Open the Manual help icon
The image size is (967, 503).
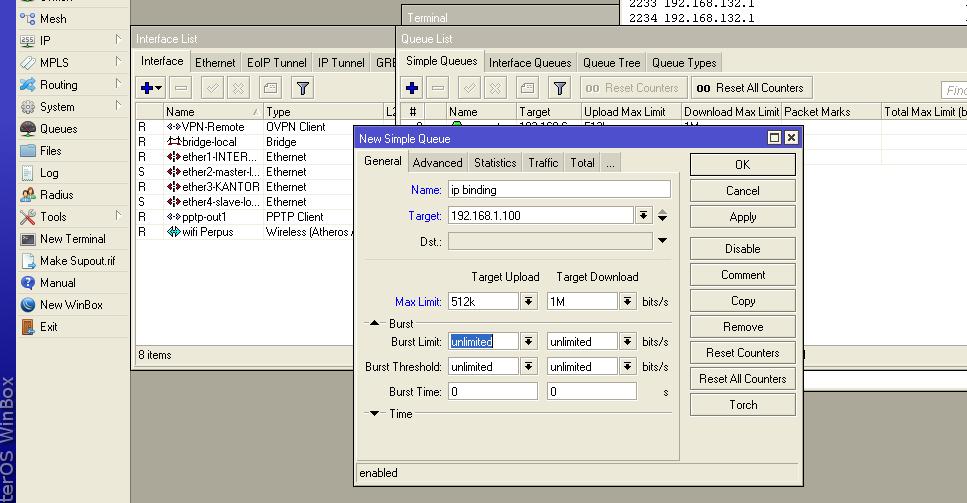point(28,283)
